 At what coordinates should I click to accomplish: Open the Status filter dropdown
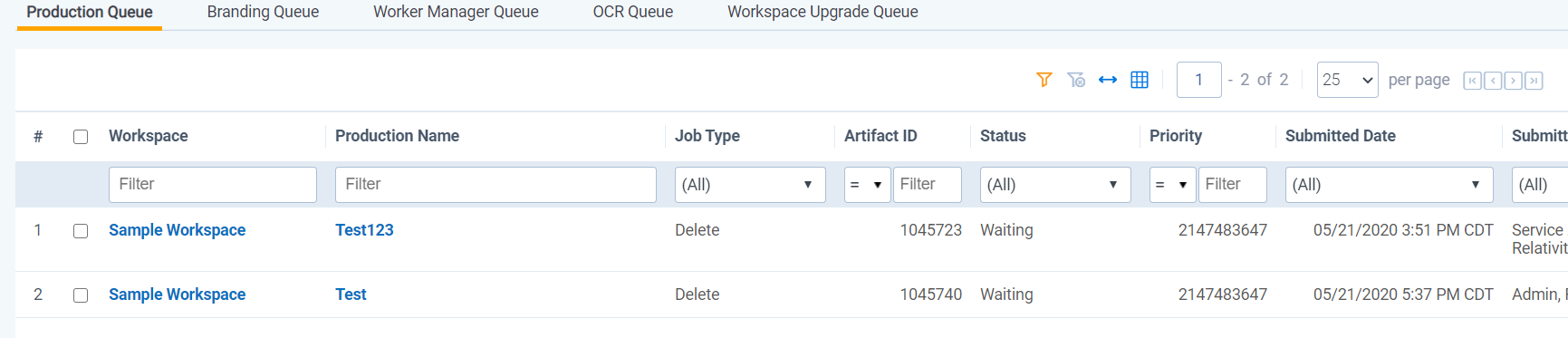[1055, 185]
